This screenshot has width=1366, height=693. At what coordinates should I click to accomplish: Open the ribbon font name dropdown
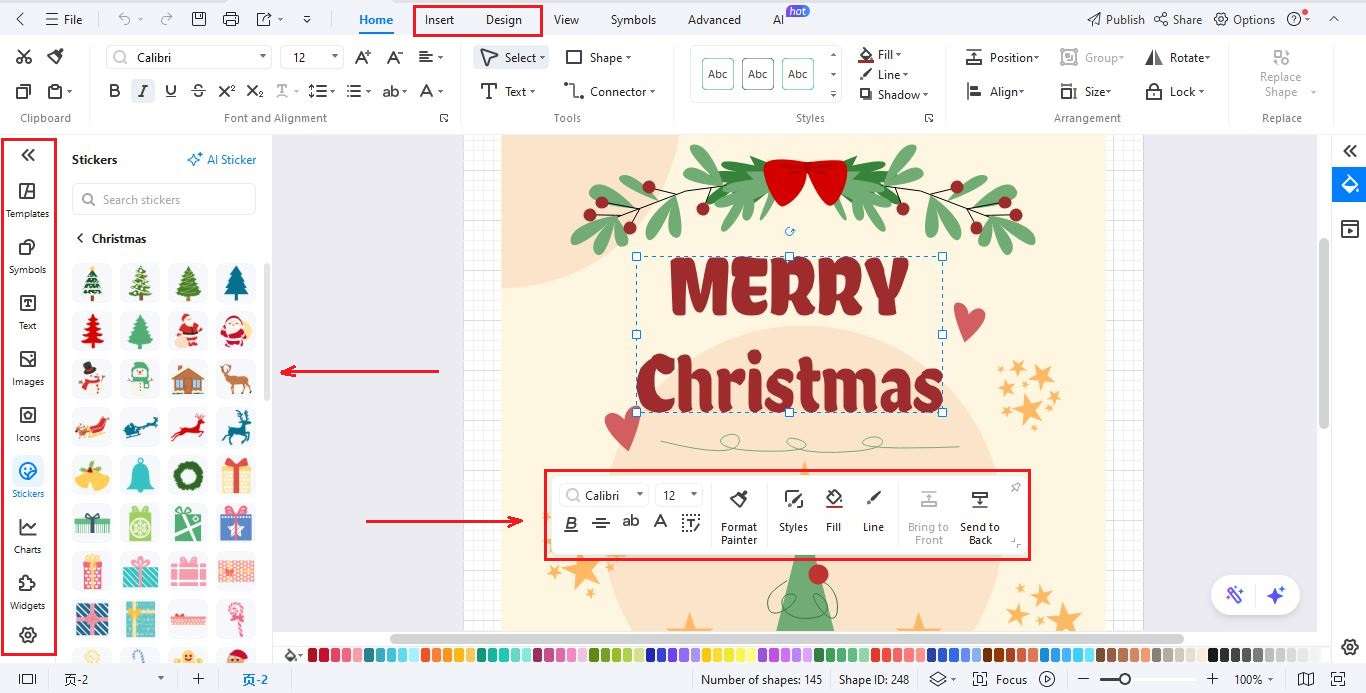point(263,57)
